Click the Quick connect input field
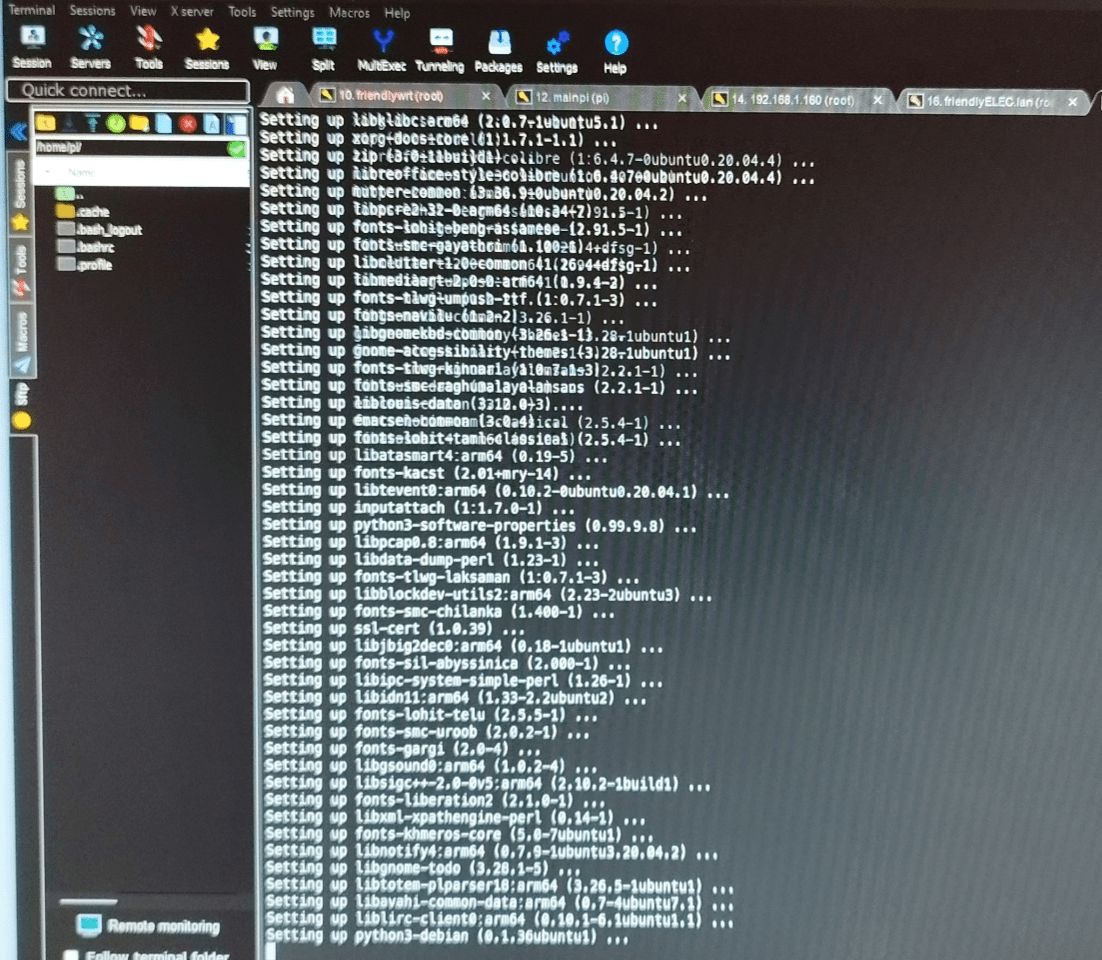 [127, 91]
